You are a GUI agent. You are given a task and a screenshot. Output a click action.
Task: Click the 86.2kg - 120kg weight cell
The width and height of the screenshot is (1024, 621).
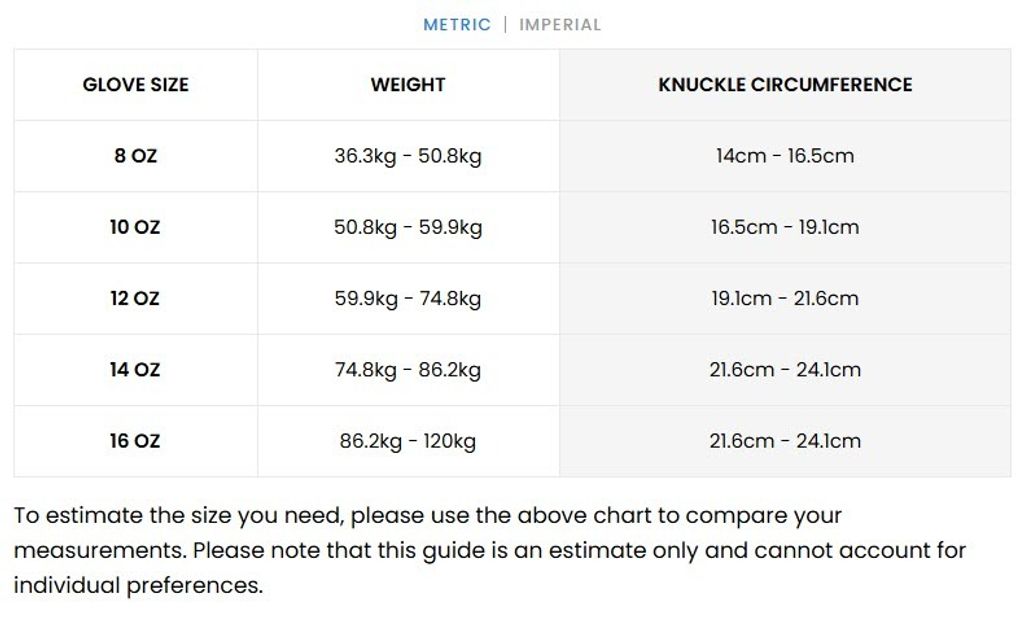point(408,441)
